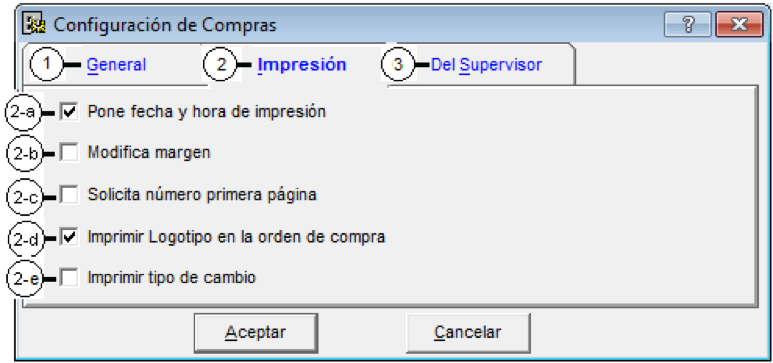Disable Imprimir Logotipo en la orden de compra
The width and height of the screenshot is (773, 363).
point(69,238)
